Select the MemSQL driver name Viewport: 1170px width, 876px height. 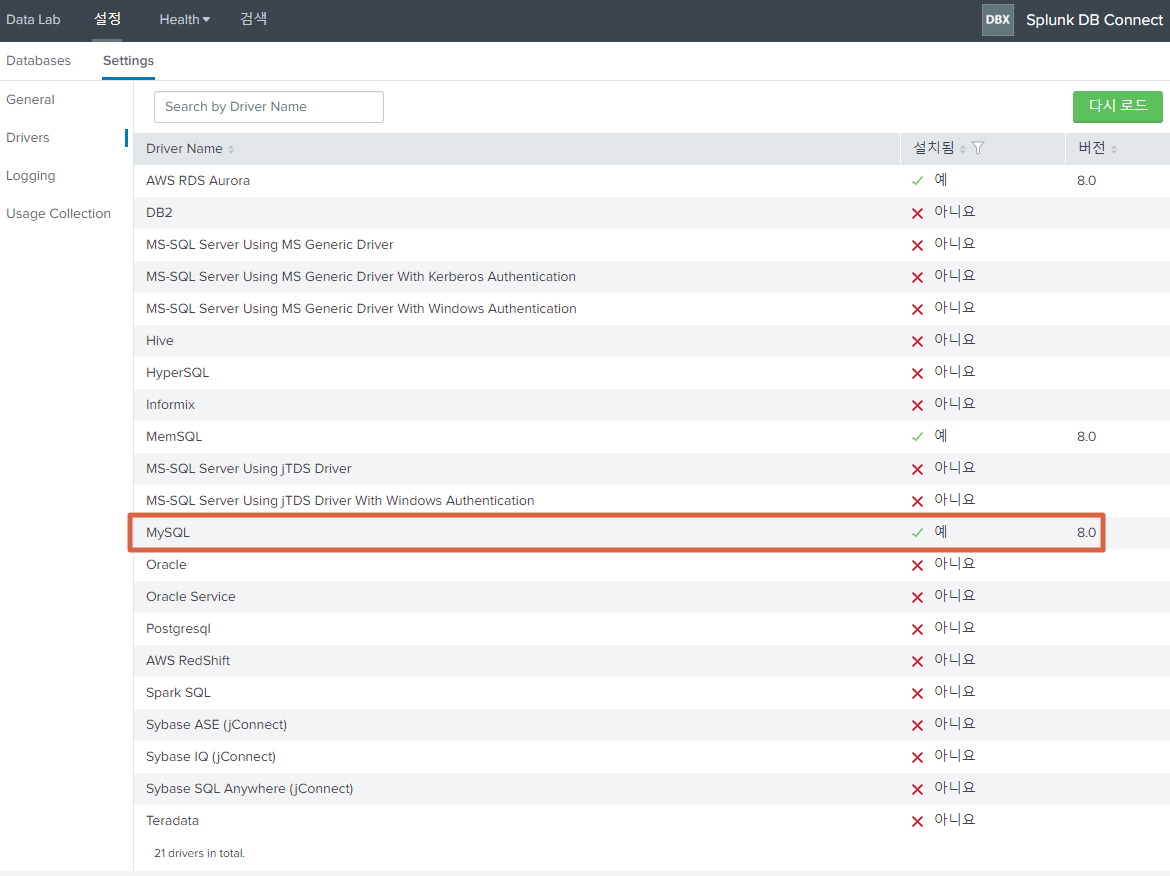coord(174,437)
